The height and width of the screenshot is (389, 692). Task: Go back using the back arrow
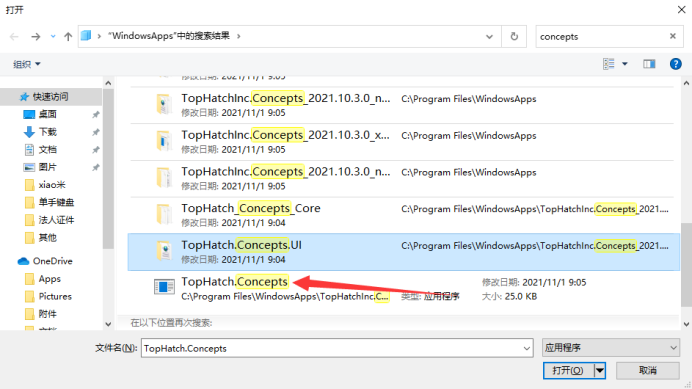tap(14, 37)
